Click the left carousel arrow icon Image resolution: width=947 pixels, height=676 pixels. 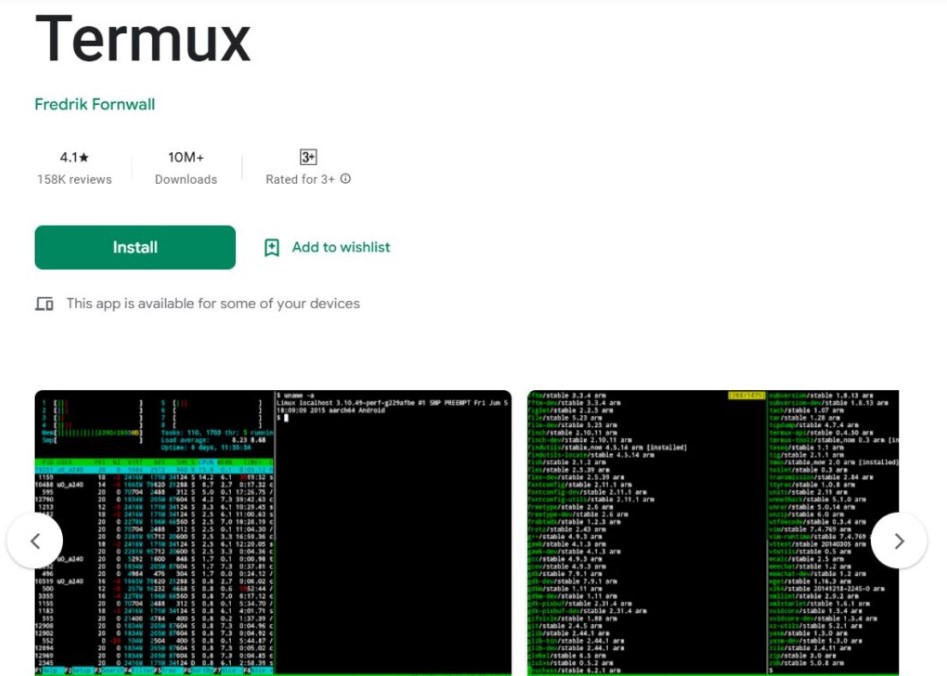tap(37, 540)
